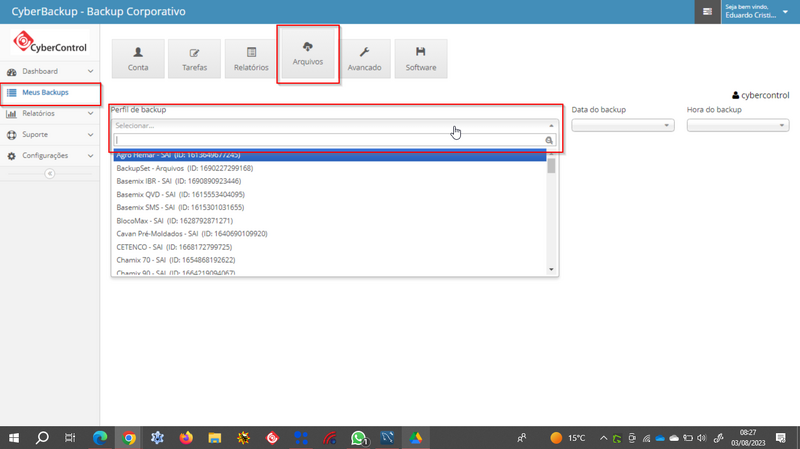Open the Eduardo user account dropdown
Image resolution: width=800 pixels, height=449 pixels.
click(757, 12)
